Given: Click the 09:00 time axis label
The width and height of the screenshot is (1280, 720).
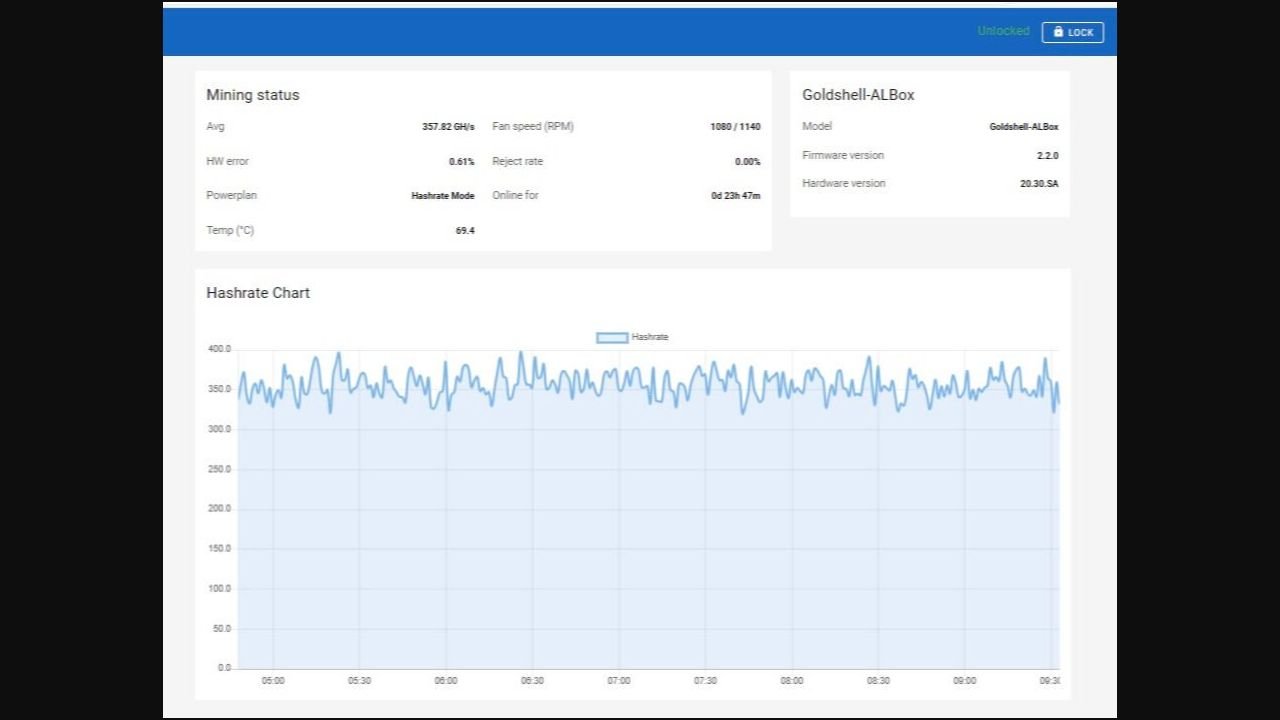Looking at the screenshot, I should 965,681.
